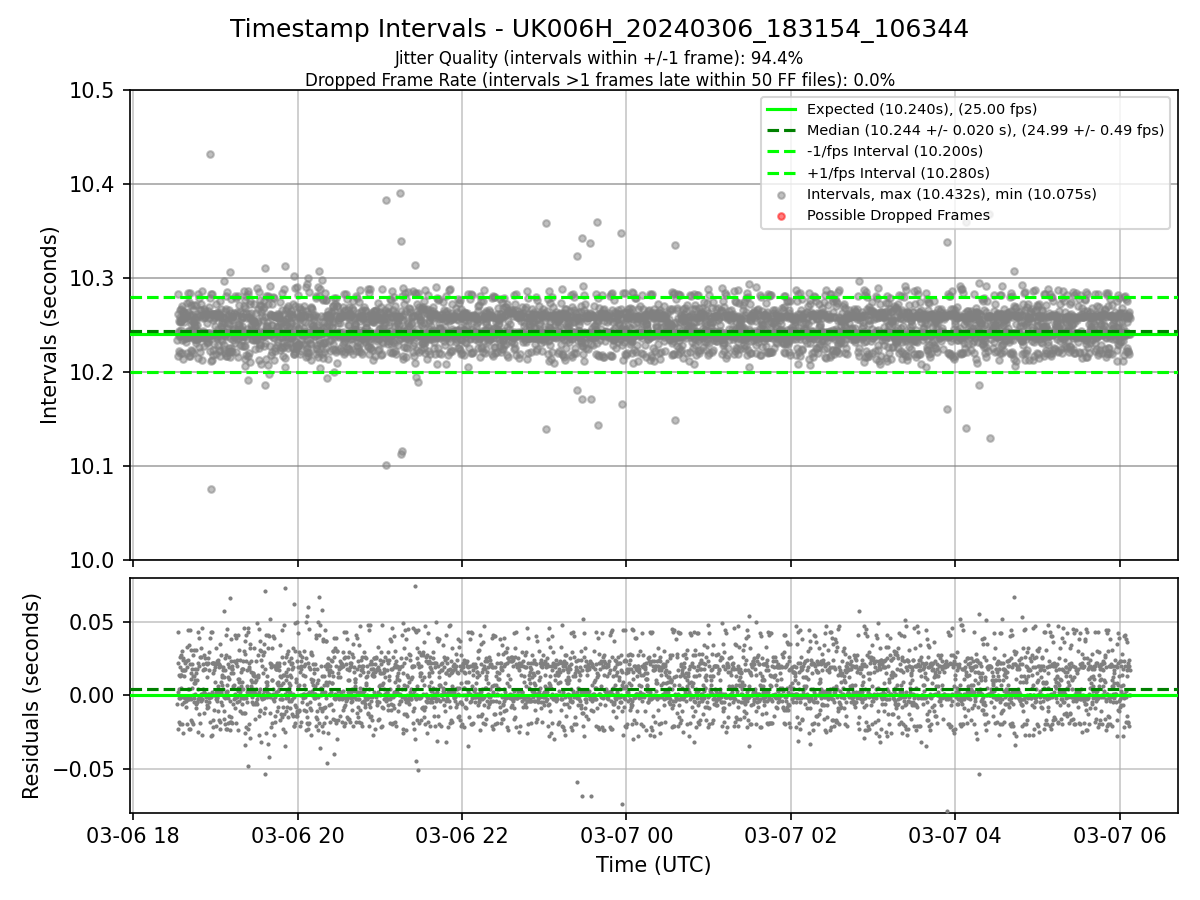Click legend entry 'Intervals, max (10.432s), min (10.075s)'
The height and width of the screenshot is (900, 1200).
952,194
